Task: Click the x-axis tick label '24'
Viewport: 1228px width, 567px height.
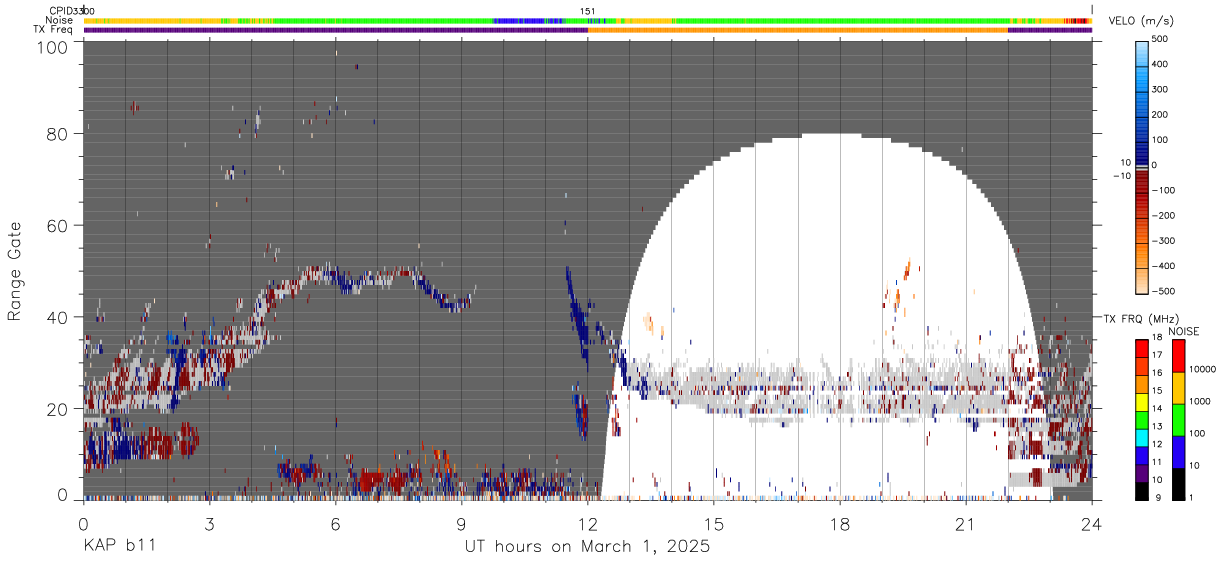Action: [1091, 524]
